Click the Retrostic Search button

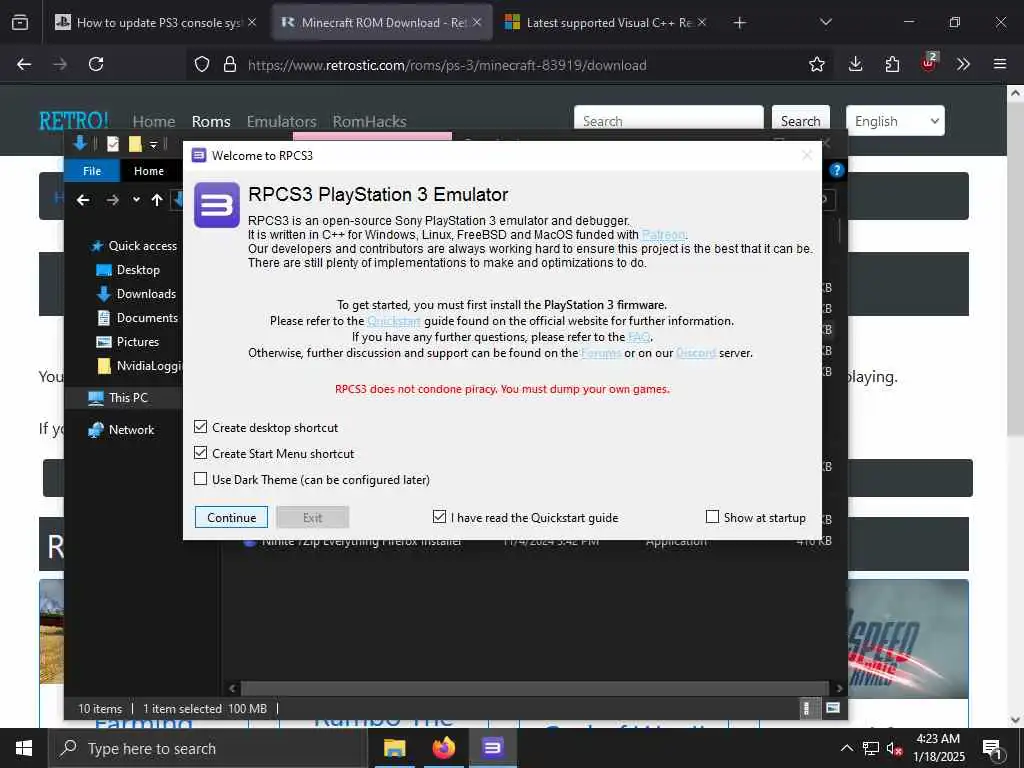(x=801, y=121)
